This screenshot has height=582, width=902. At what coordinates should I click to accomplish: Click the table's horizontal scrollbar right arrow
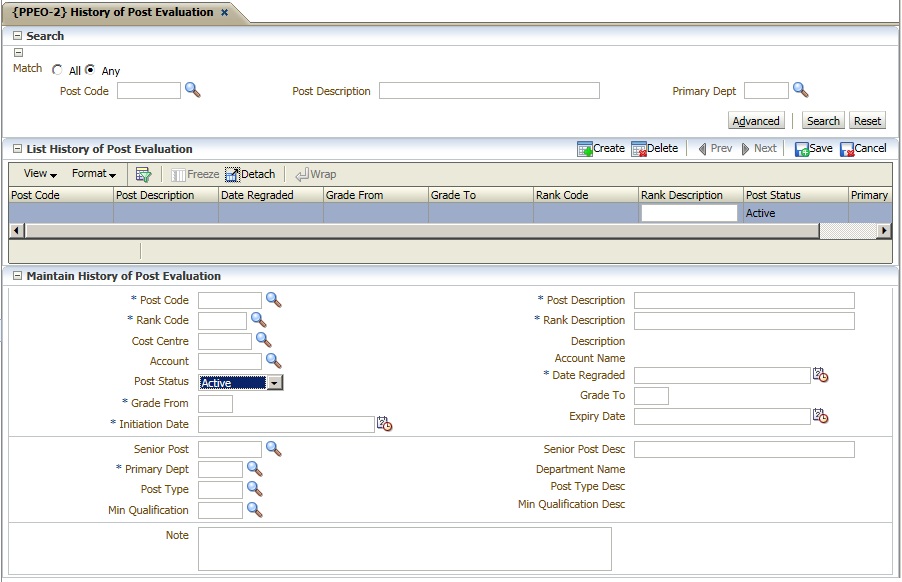point(884,231)
